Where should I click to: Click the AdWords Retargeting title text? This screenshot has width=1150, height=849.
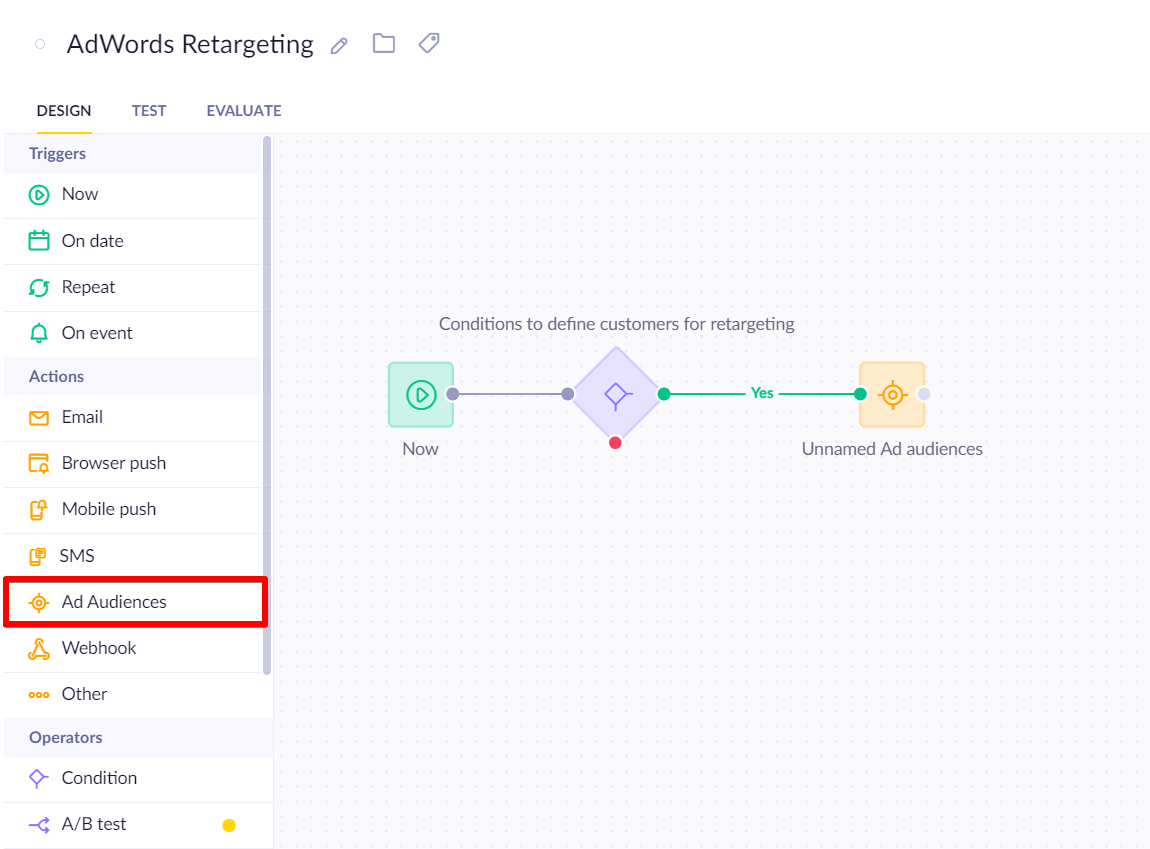190,44
